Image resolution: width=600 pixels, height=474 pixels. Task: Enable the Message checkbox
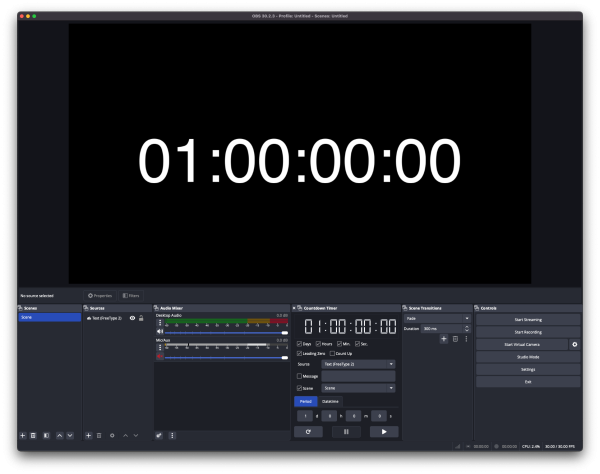click(x=300, y=376)
